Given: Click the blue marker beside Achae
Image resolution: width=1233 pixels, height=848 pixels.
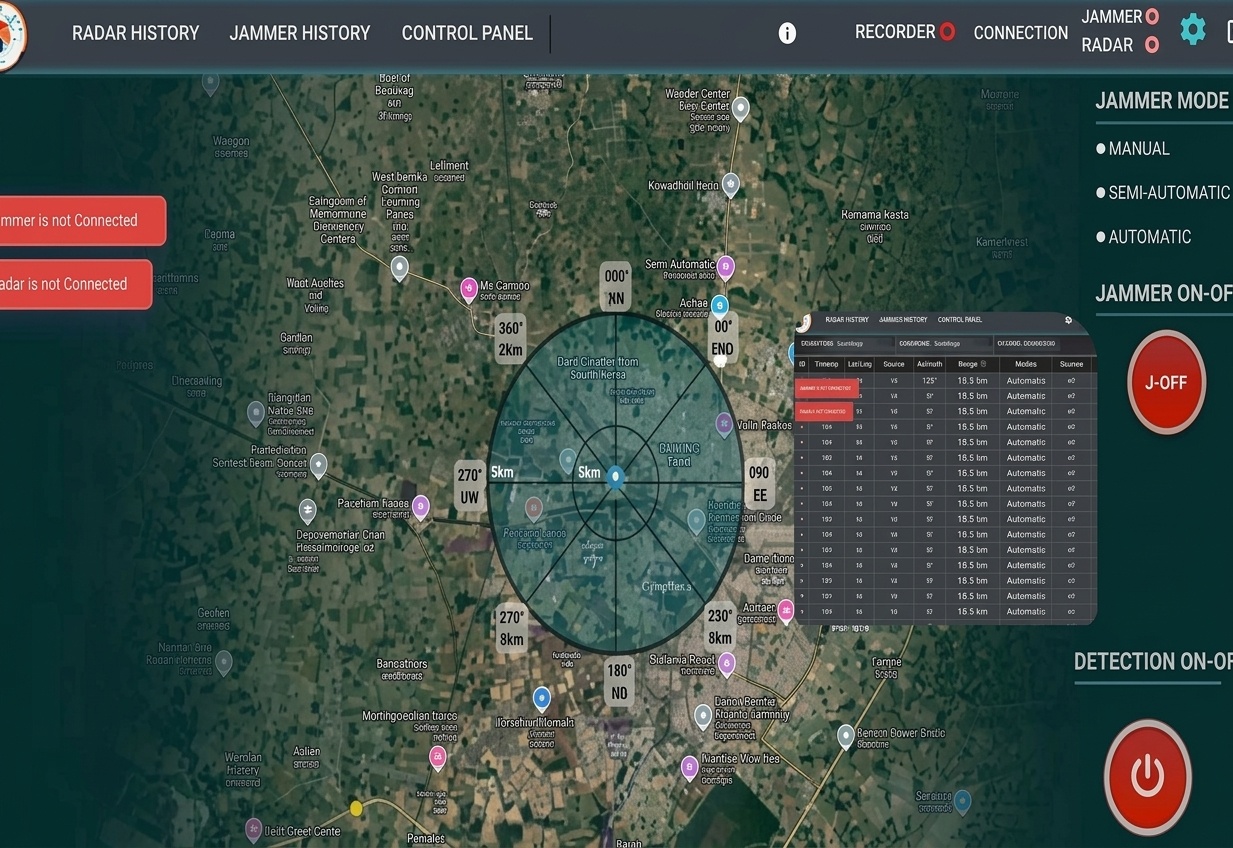Looking at the screenshot, I should 719,305.
